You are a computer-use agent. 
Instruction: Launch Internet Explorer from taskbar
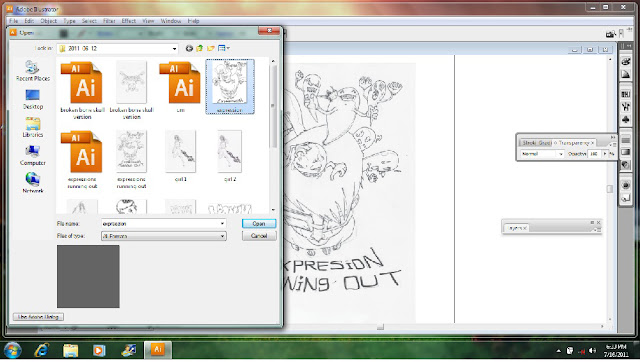click(x=42, y=350)
